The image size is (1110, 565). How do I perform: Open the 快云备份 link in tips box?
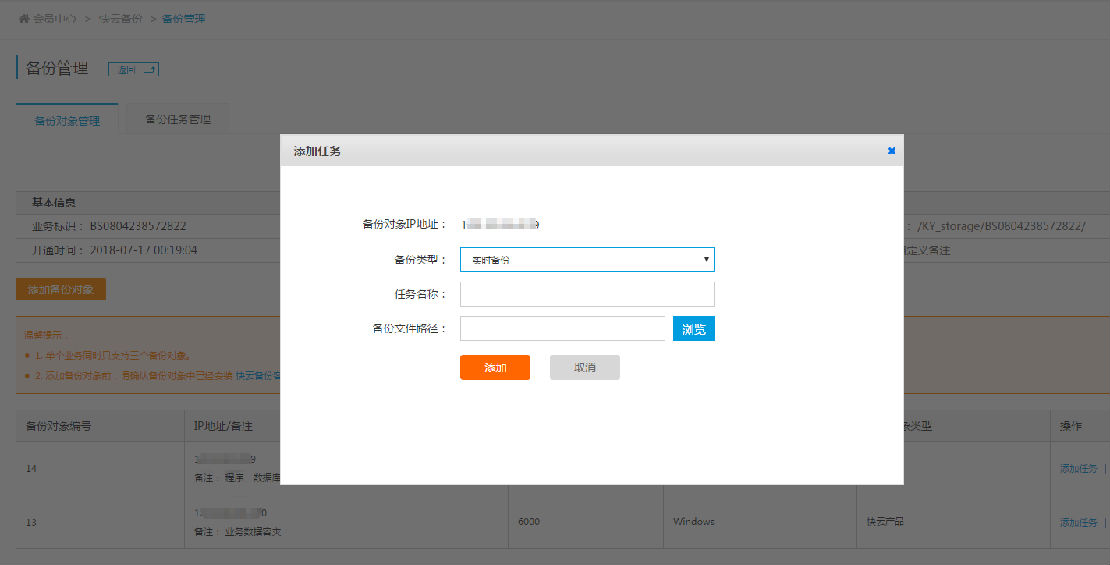pyautogui.click(x=258, y=375)
